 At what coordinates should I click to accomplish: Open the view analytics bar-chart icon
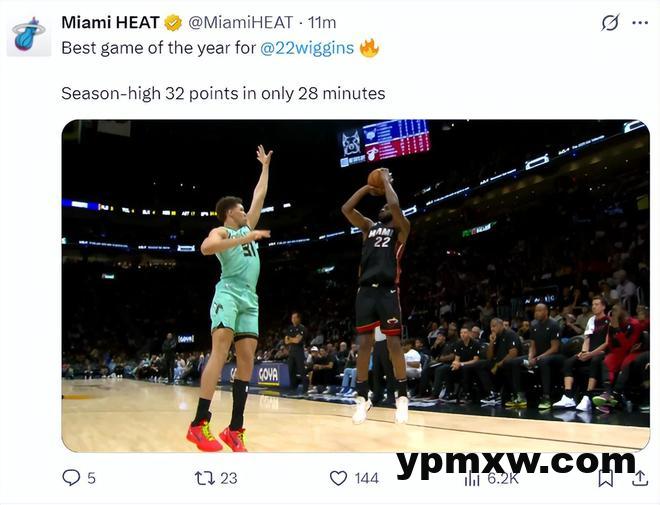[472, 479]
